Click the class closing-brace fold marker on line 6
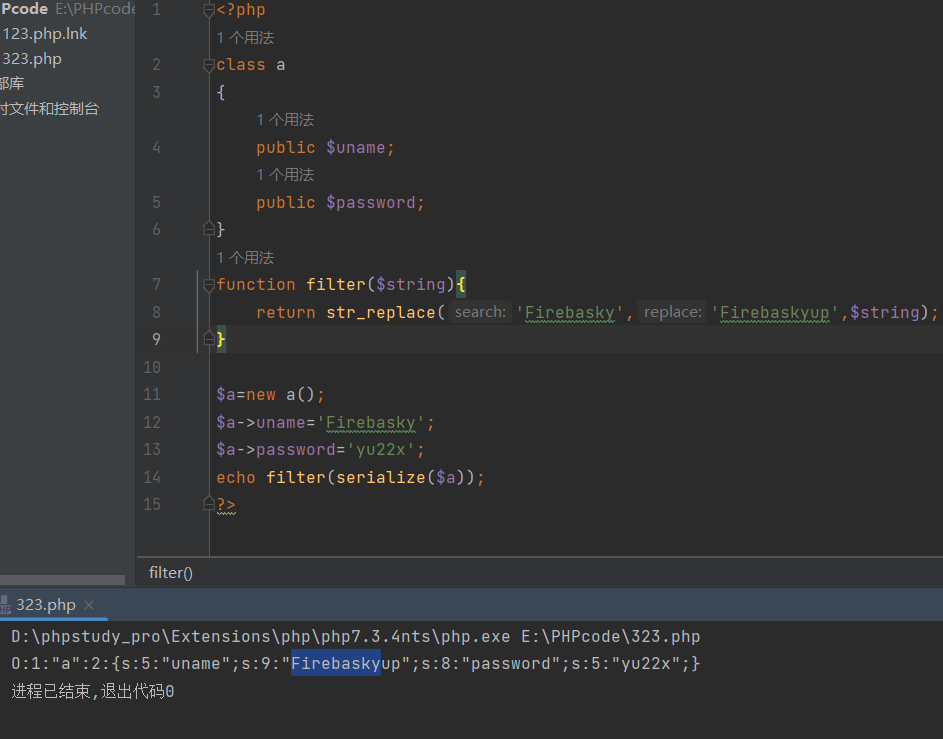 (209, 229)
